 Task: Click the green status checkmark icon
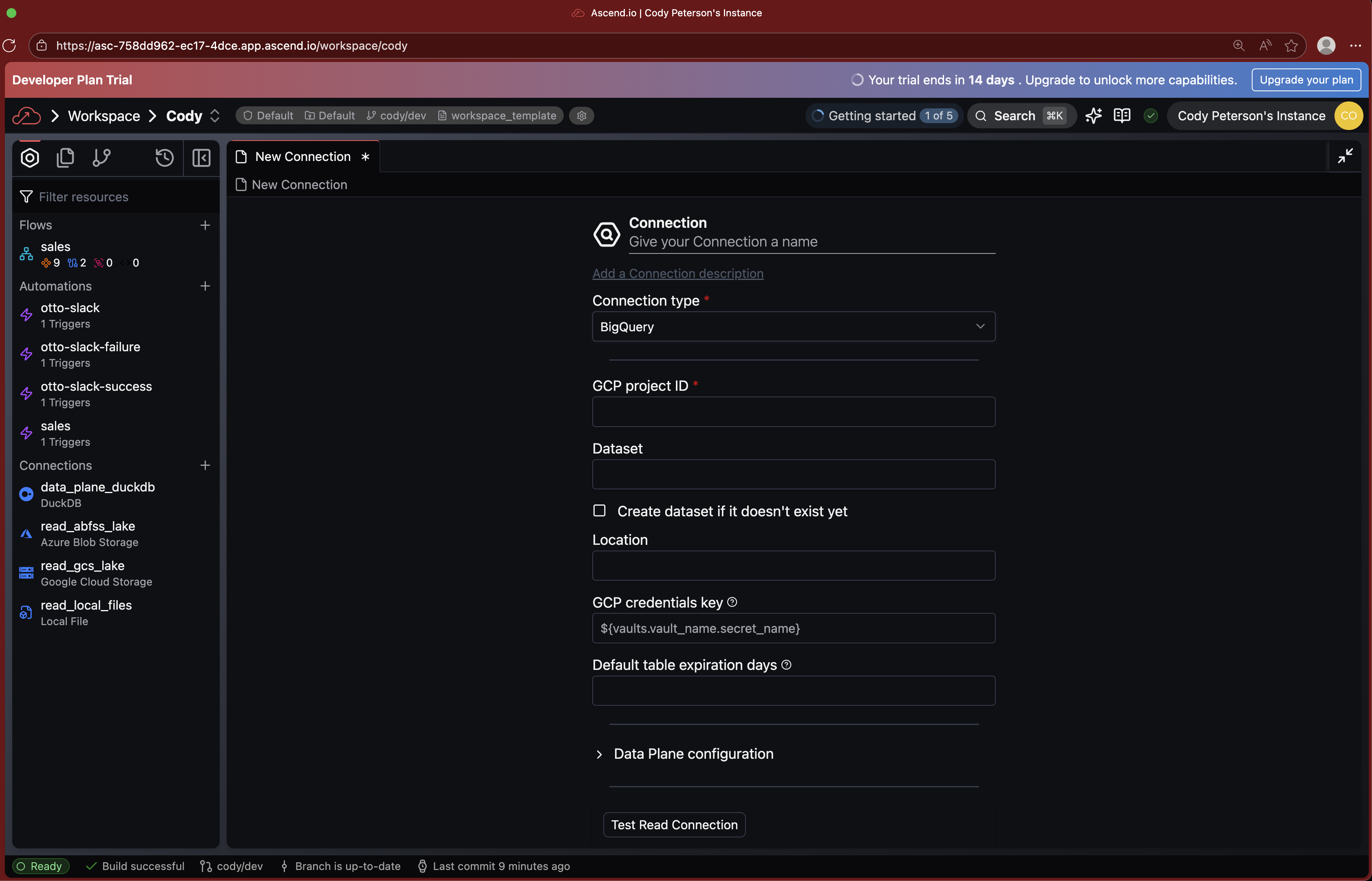pyautogui.click(x=1151, y=116)
